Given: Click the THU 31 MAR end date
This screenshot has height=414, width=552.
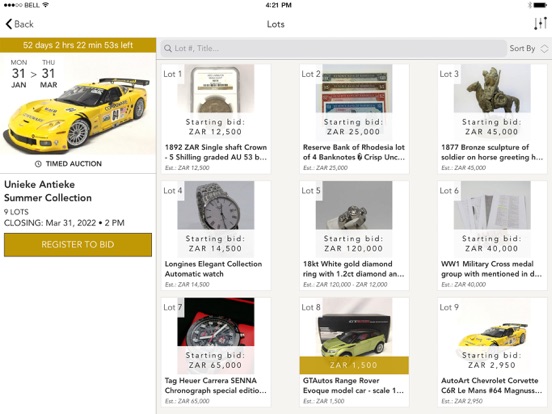Looking at the screenshot, I should (x=49, y=74).
